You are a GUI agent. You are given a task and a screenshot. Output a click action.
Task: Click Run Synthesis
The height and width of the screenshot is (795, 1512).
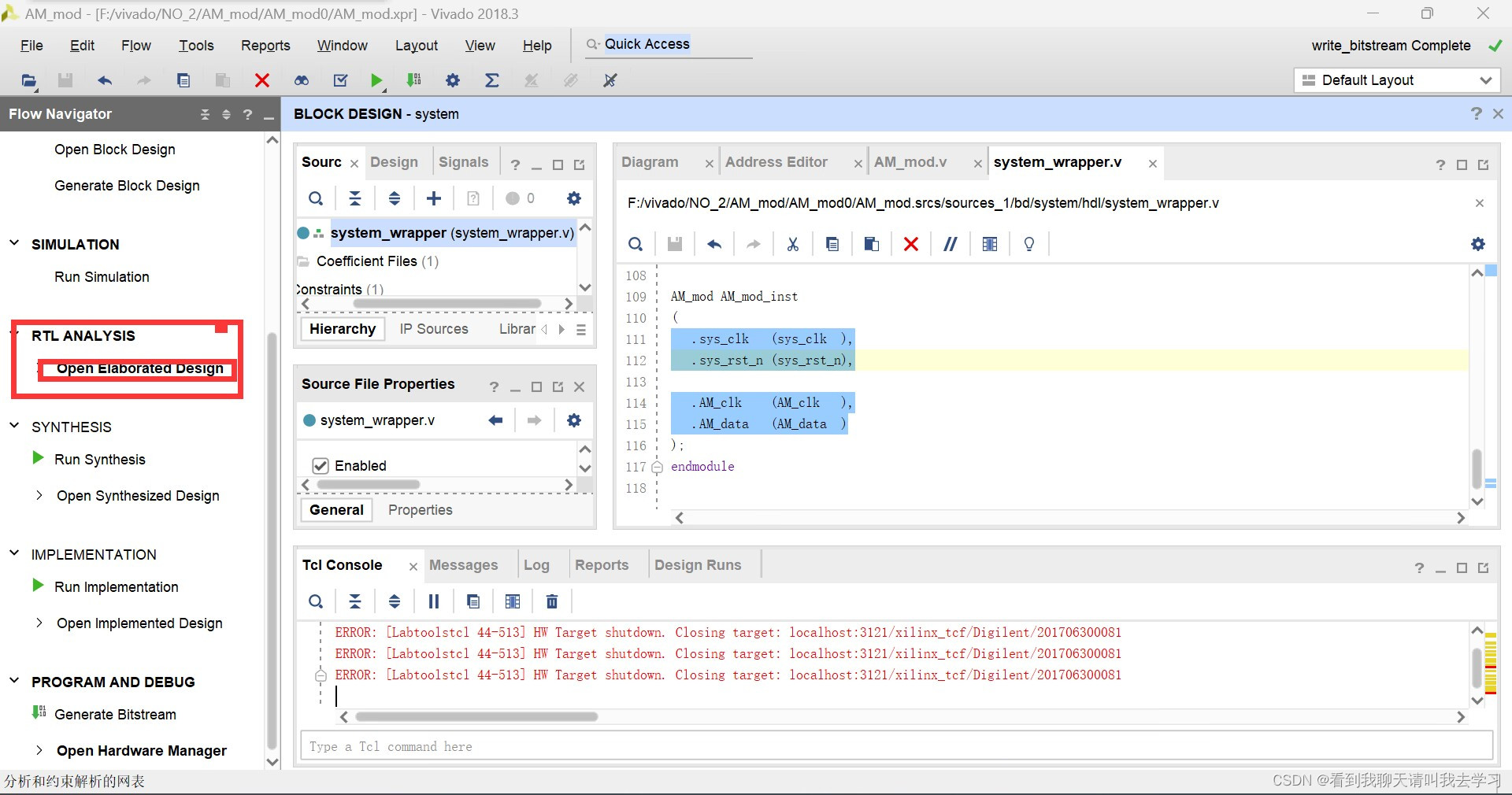[x=100, y=460]
